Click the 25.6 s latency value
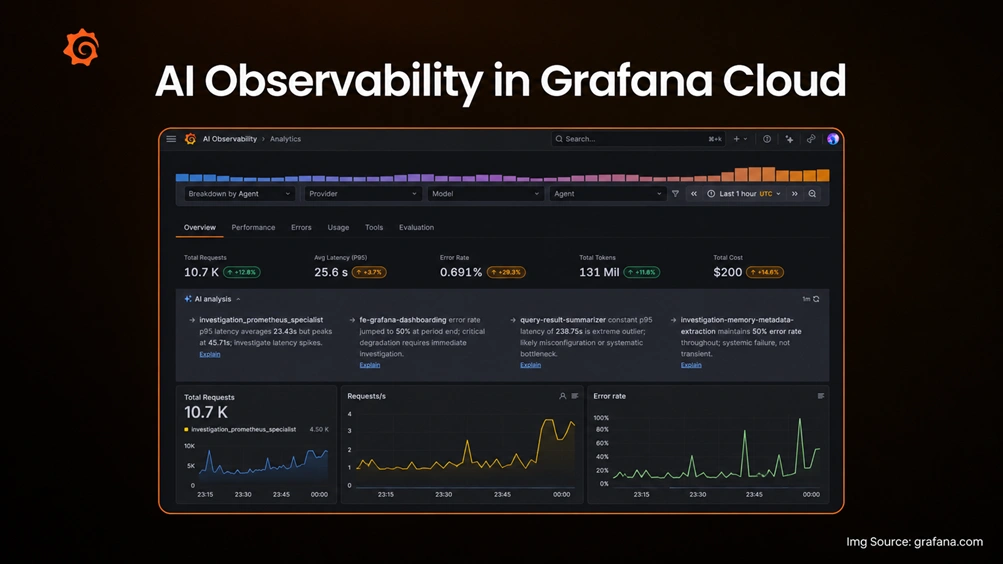This screenshot has height=564, width=1003. coord(331,272)
